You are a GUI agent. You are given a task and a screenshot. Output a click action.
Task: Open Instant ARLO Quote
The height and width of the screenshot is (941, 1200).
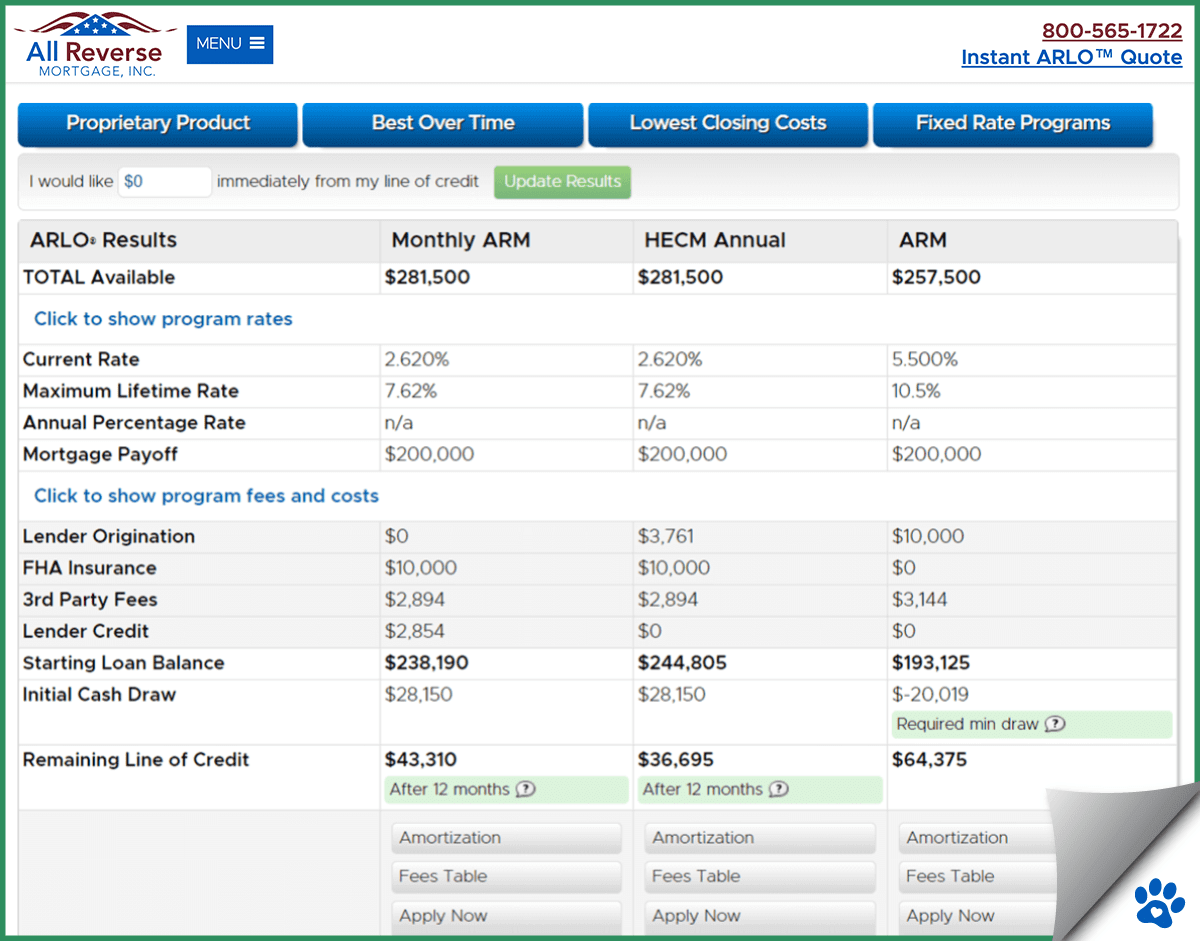[x=1071, y=57]
